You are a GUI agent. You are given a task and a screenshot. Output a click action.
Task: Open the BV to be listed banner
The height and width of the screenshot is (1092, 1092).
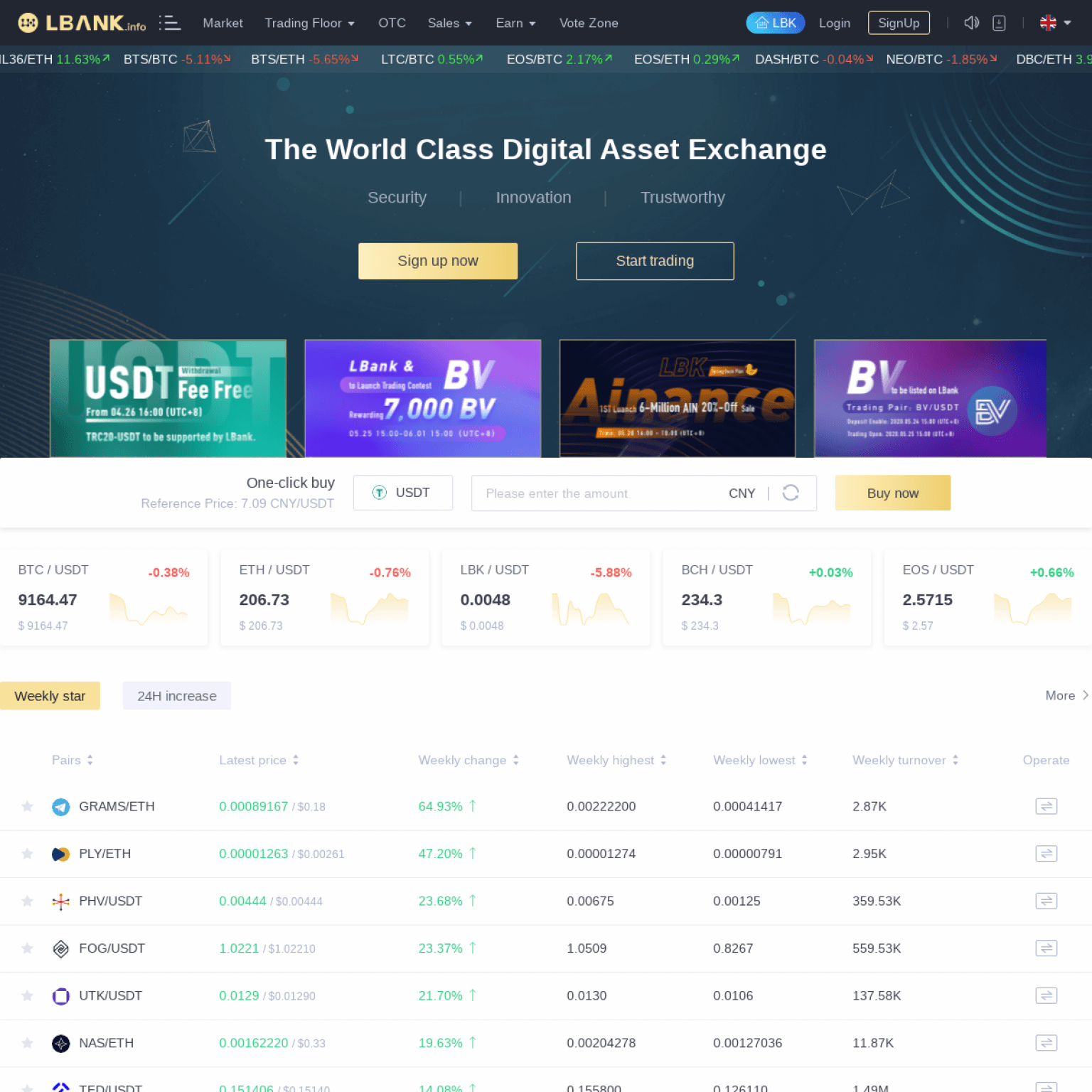pyautogui.click(x=931, y=398)
